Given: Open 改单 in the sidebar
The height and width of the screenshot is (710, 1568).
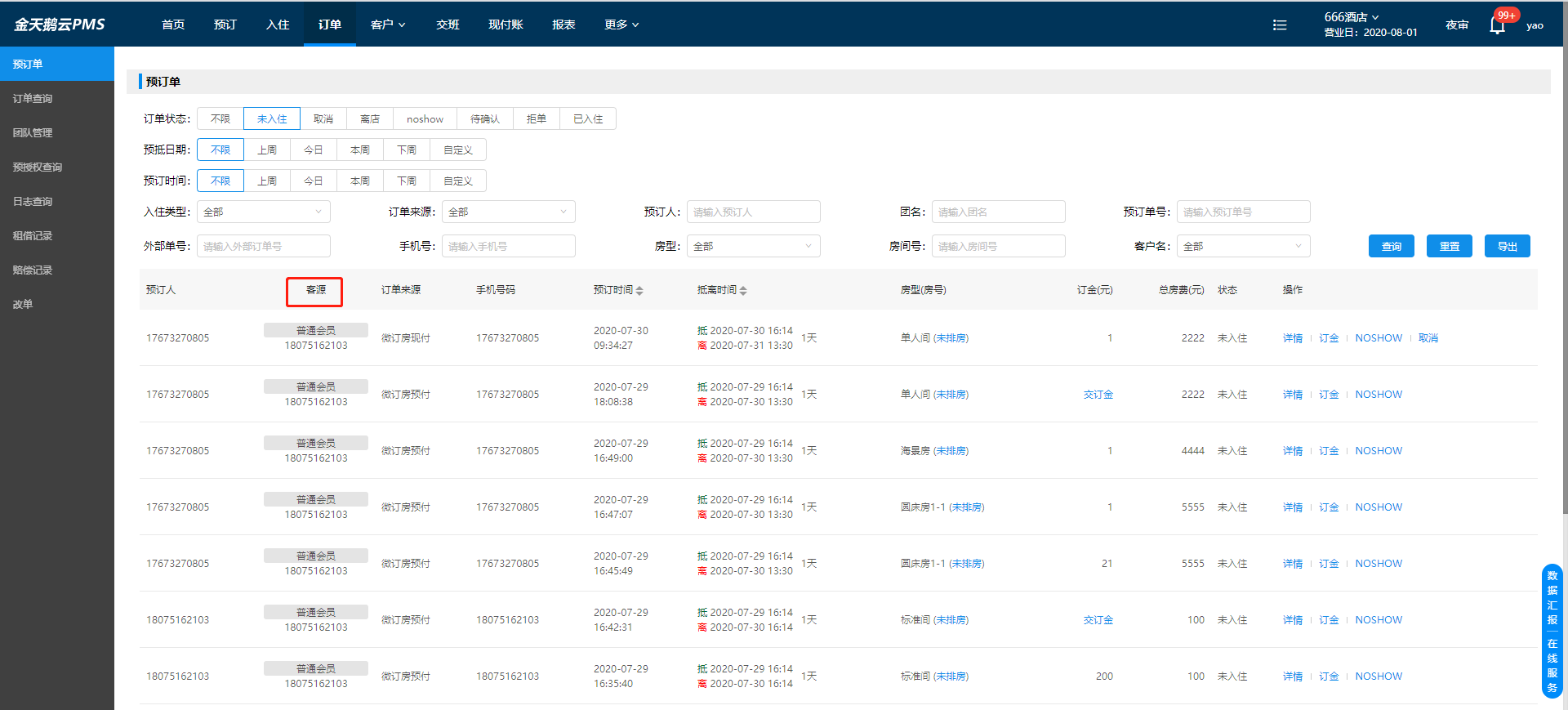Looking at the screenshot, I should (57, 304).
